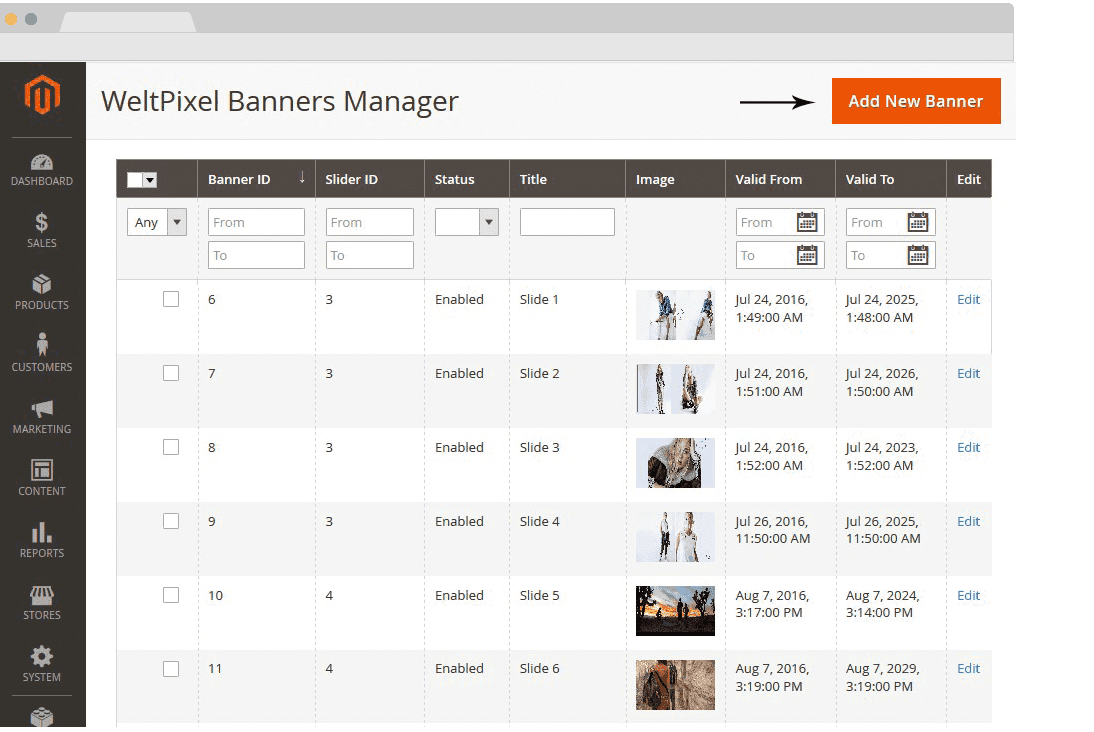Click the Slide 5 sunset thumbnail
The image size is (1094, 732).
pos(675,610)
